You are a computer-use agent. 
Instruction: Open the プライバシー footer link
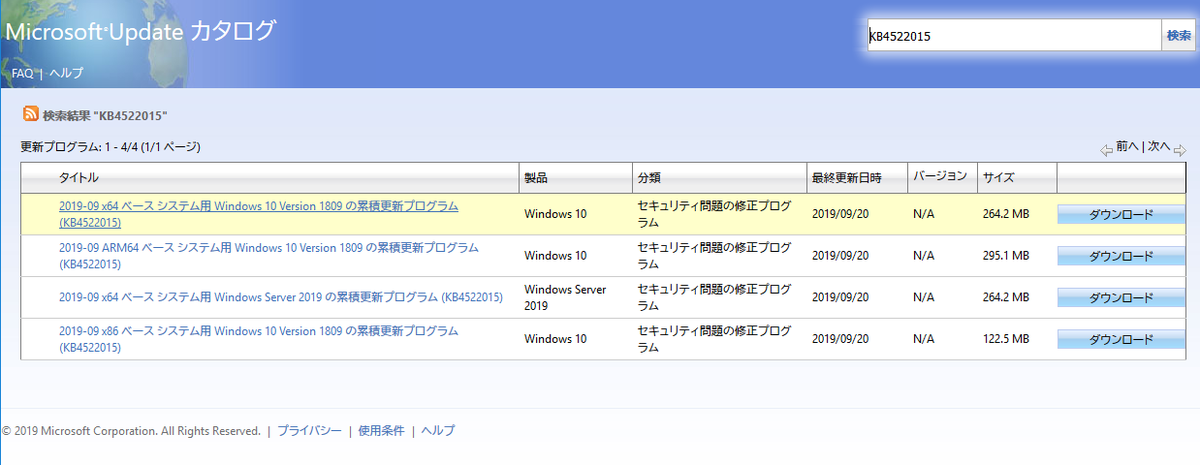click(x=310, y=431)
